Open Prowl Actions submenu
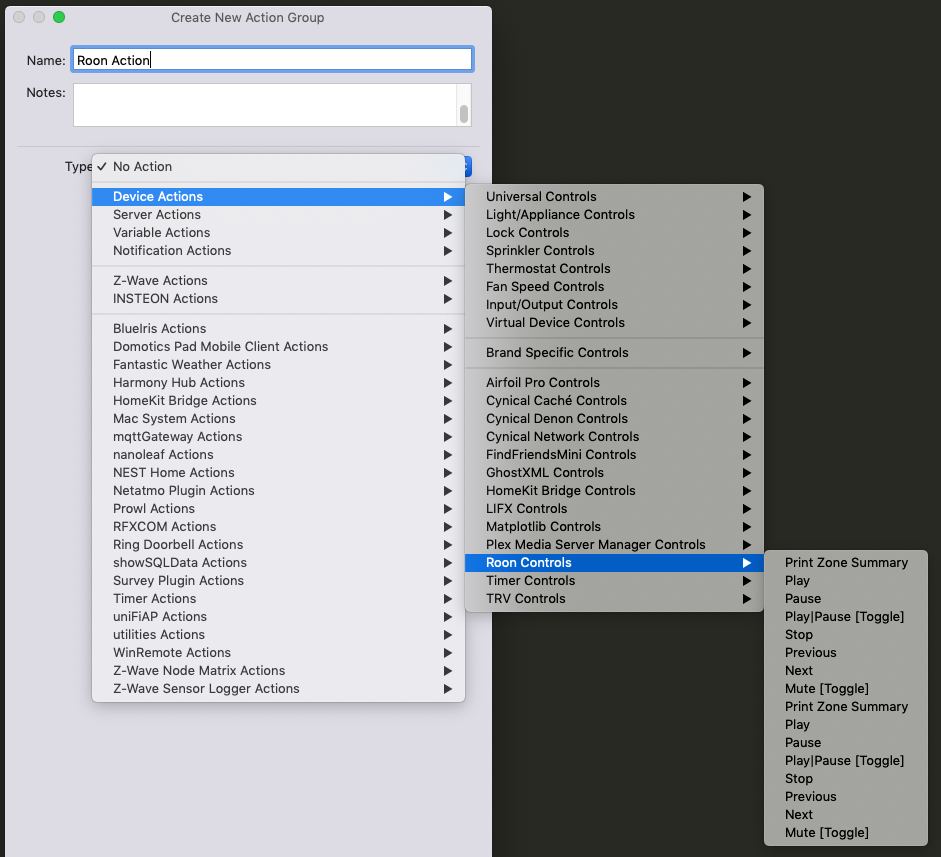941x857 pixels. pyautogui.click(x=278, y=509)
